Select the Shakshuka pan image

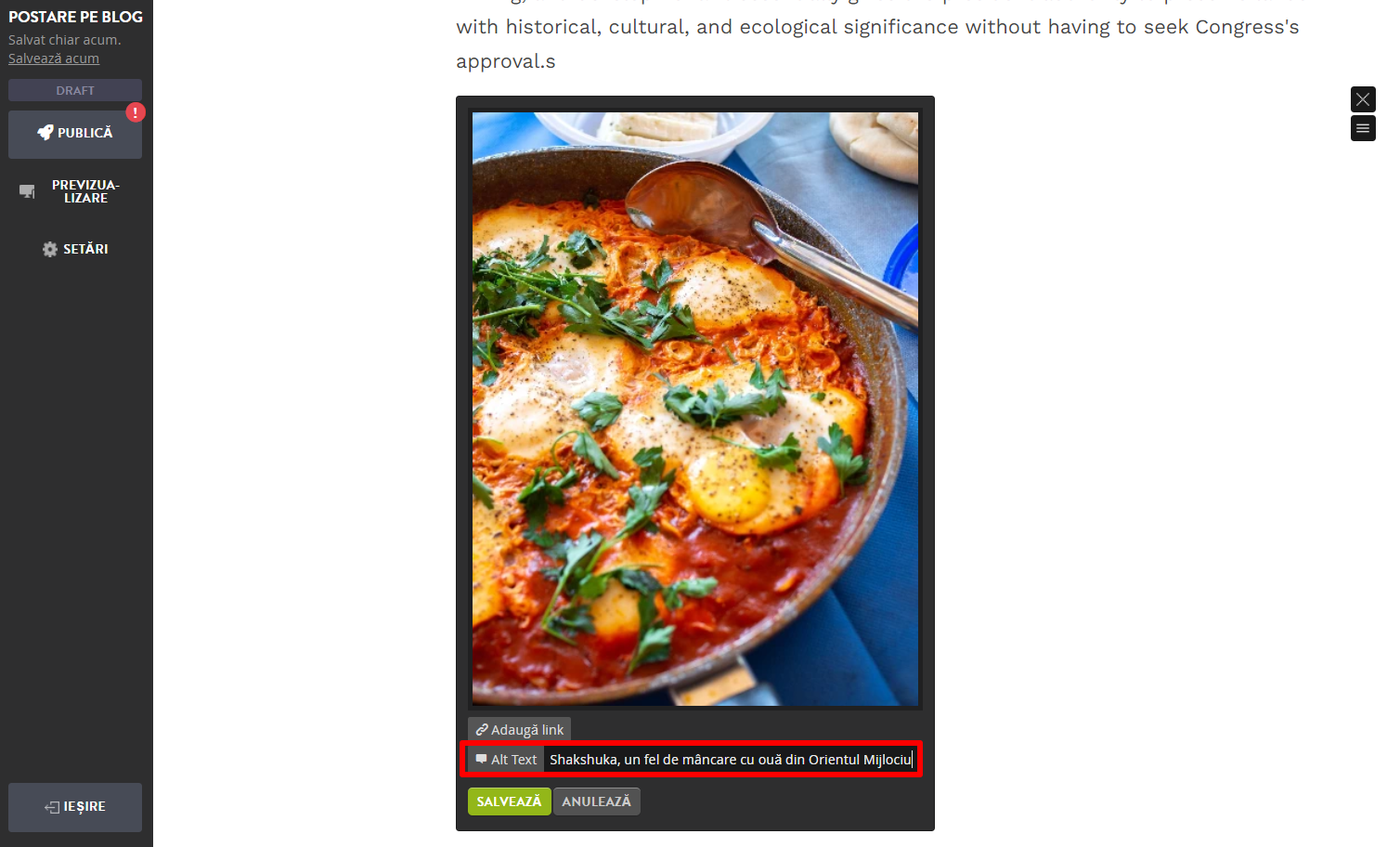pos(695,409)
